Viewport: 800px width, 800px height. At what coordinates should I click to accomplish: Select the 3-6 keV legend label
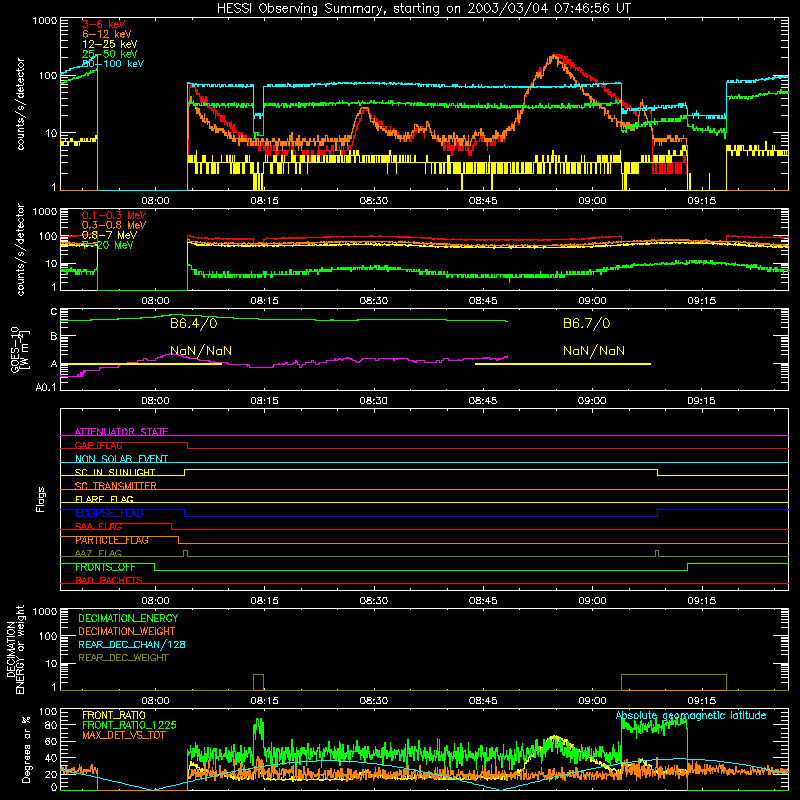pyautogui.click(x=104, y=24)
